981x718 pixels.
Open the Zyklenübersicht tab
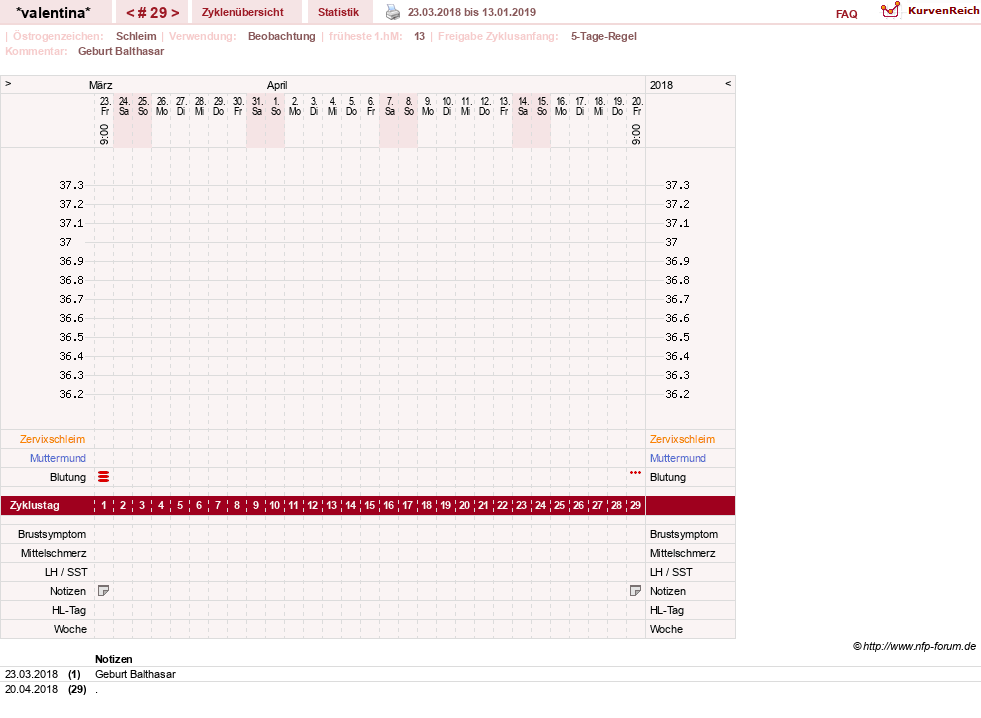tap(243, 12)
